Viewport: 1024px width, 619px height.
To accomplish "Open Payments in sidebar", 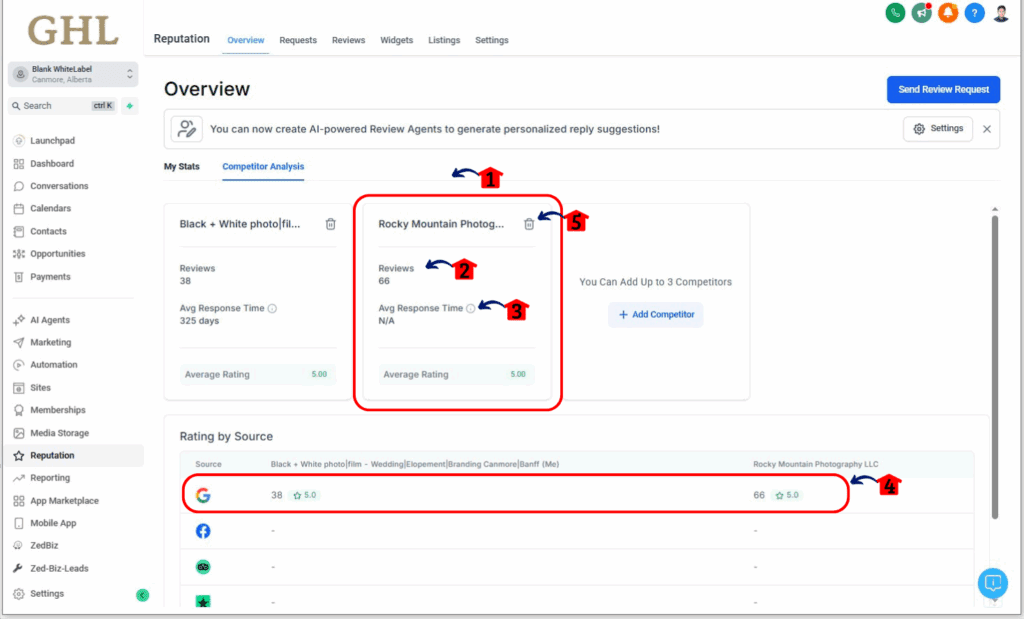I will pyautogui.click(x=50, y=277).
